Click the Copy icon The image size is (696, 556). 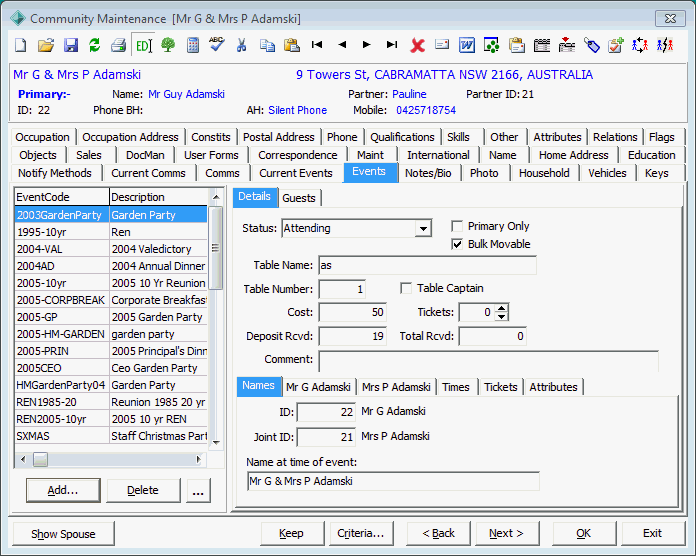(x=267, y=45)
